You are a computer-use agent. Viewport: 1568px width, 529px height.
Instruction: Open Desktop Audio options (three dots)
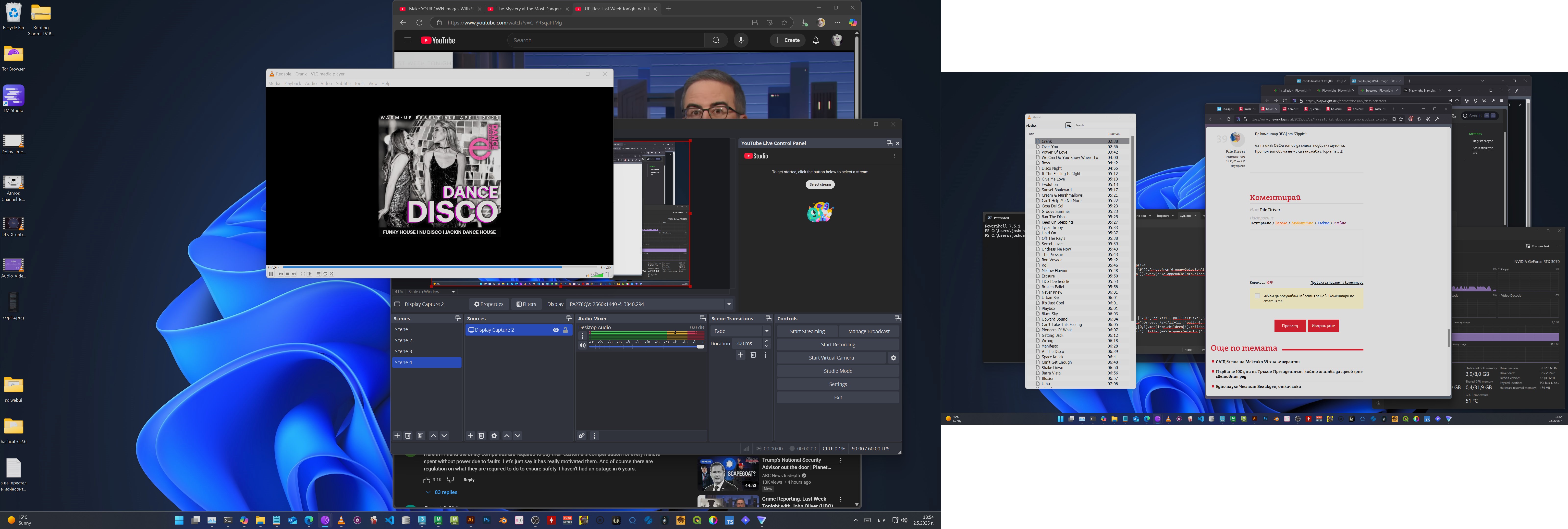[x=583, y=336]
